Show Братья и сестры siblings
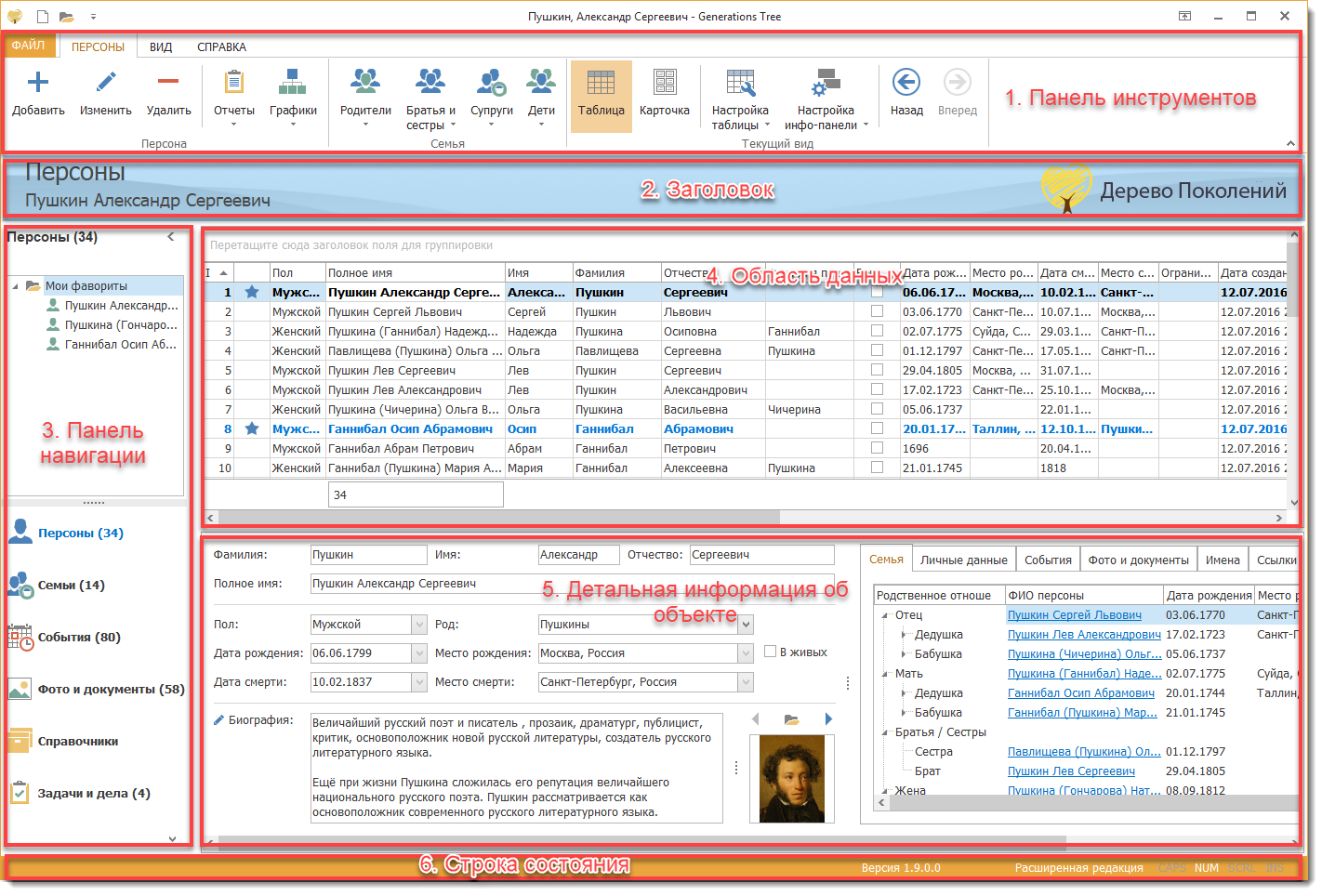The width and height of the screenshot is (1322, 896). coord(430,83)
